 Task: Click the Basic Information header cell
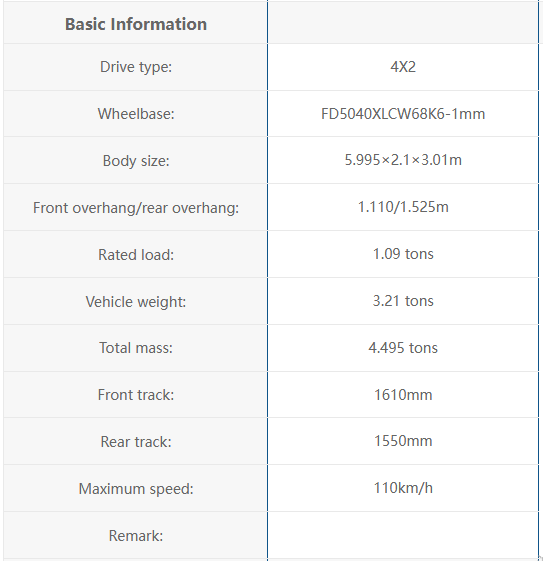136,24
